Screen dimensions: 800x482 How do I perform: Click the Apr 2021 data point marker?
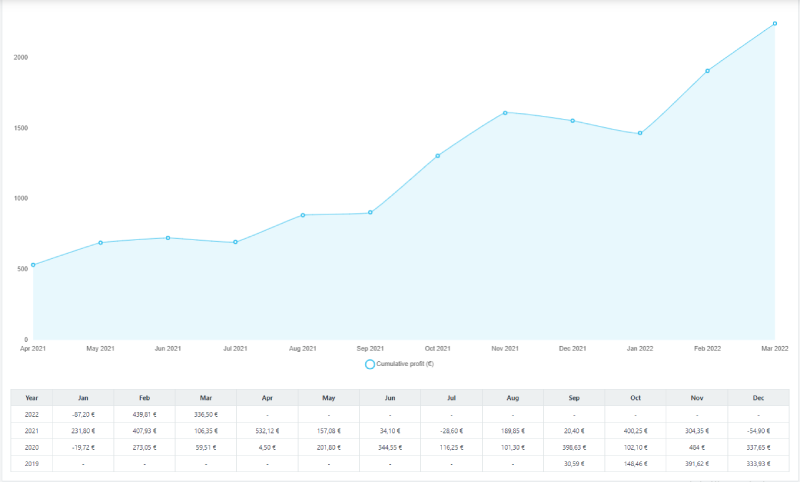[x=33, y=265]
